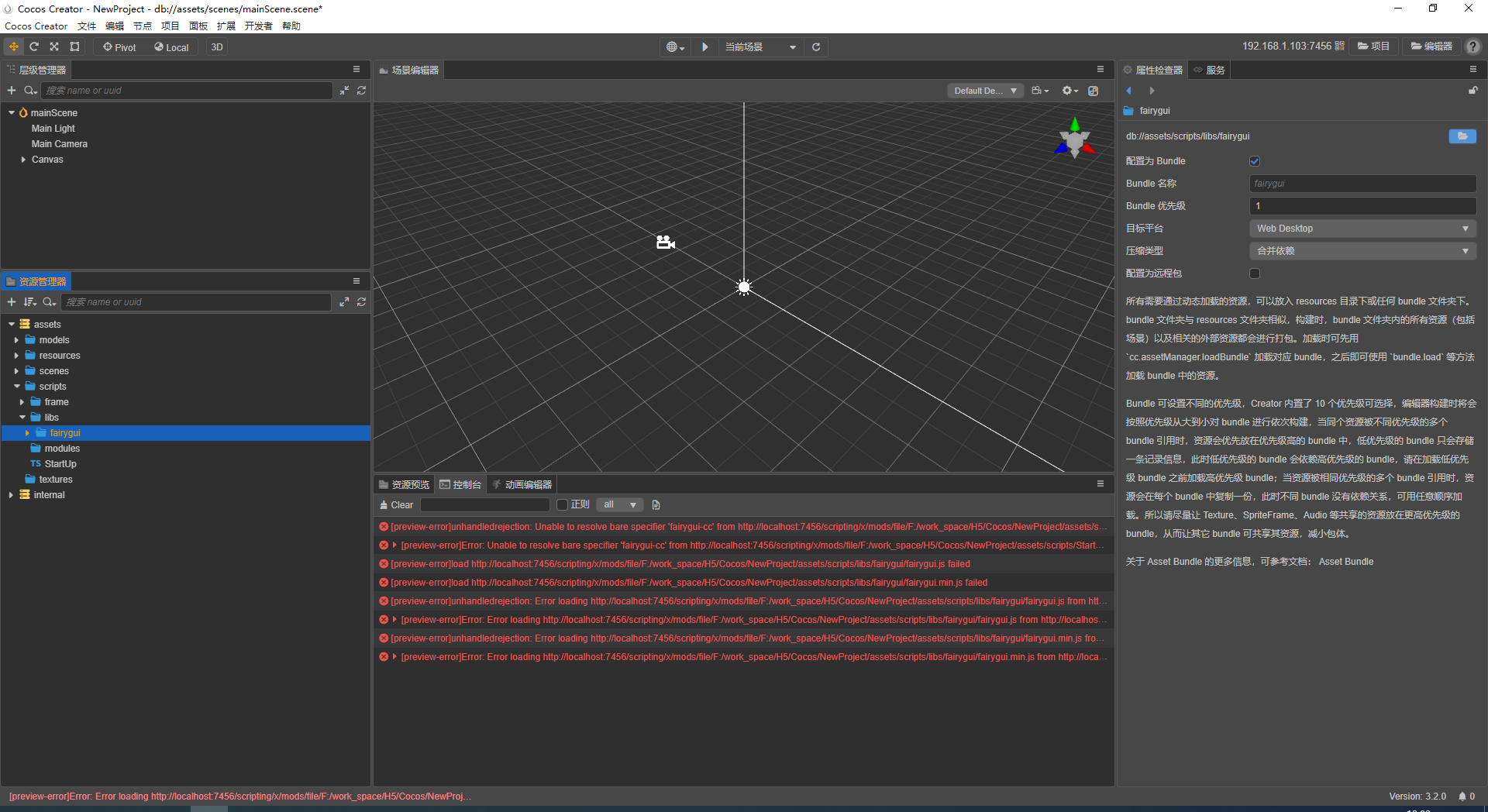Enable the 配置为远程包 checkbox
Image resolution: width=1488 pixels, height=812 pixels.
1255,274
